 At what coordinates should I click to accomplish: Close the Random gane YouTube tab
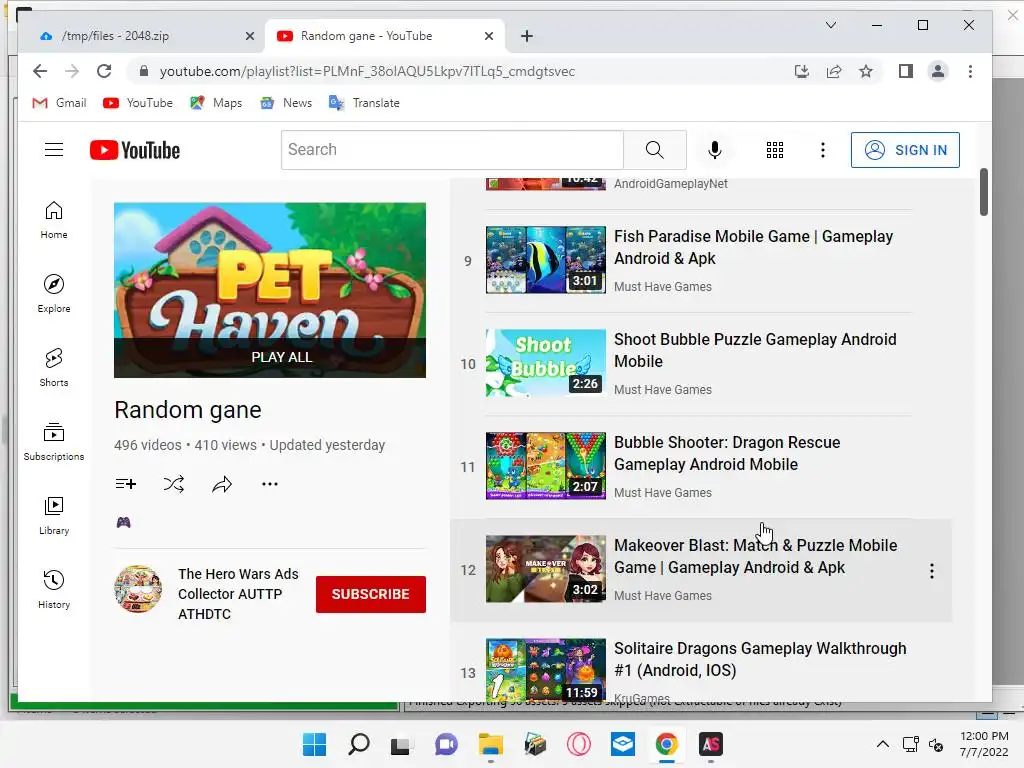pos(488,36)
